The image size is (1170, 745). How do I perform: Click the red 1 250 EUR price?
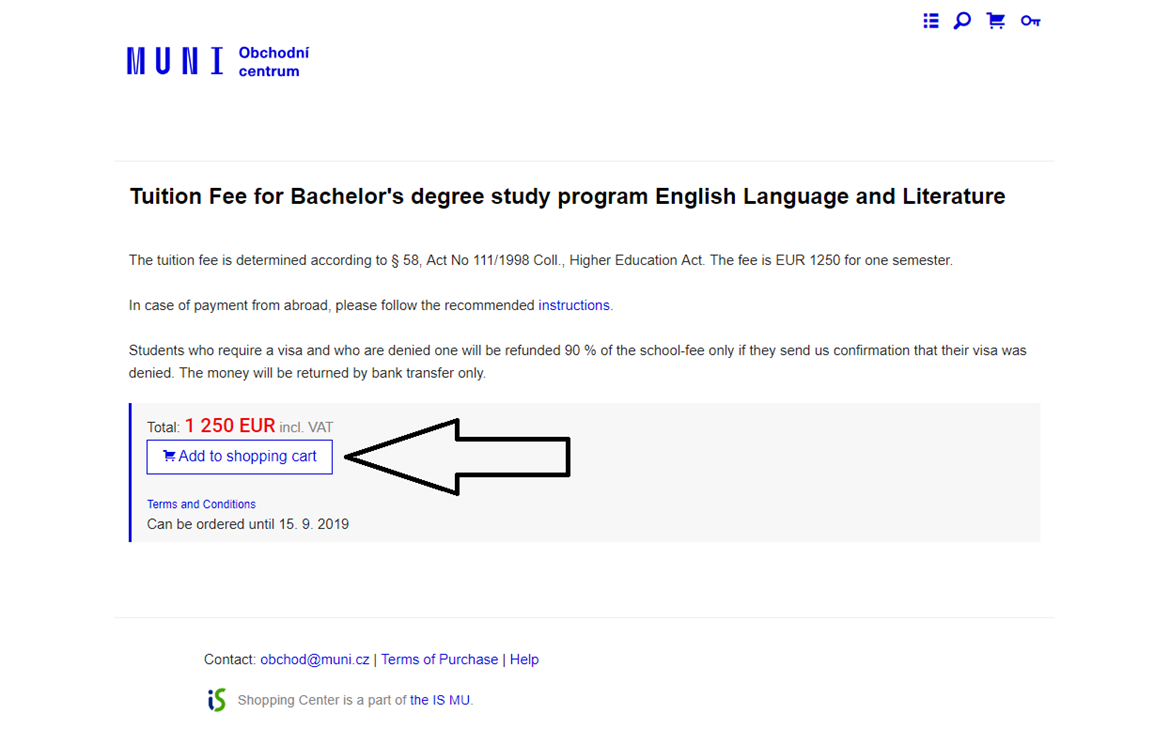pos(229,426)
